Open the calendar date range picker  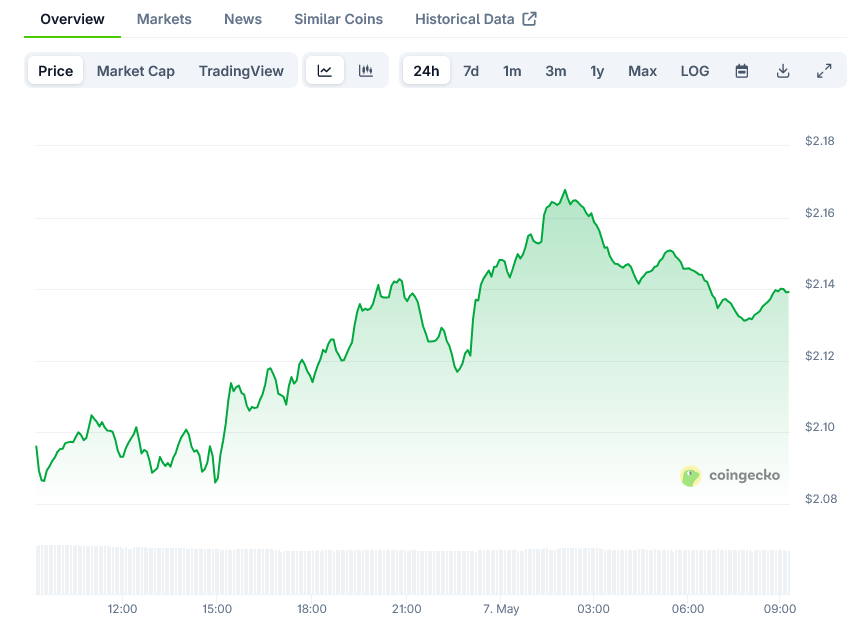tap(742, 71)
